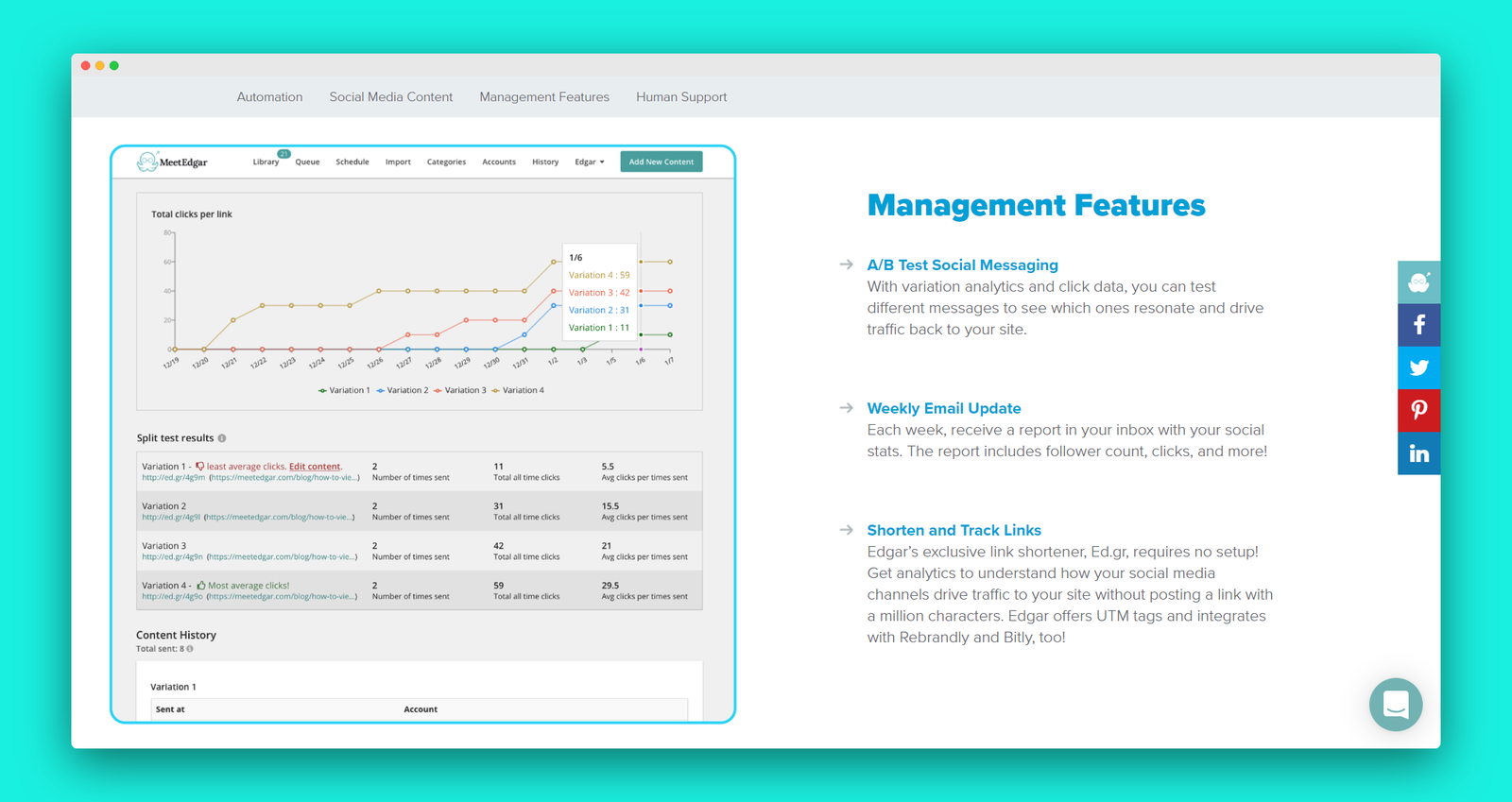Click the Library badge showing 21
The image size is (1512, 802).
pyautogui.click(x=283, y=153)
